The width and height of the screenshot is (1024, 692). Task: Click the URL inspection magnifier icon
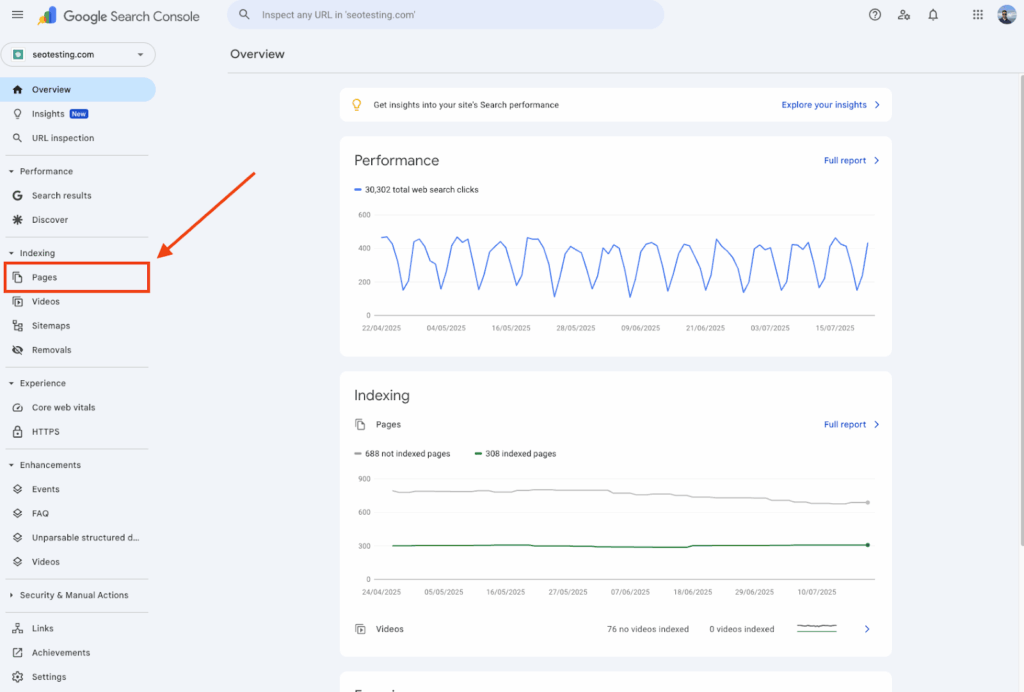point(18,138)
